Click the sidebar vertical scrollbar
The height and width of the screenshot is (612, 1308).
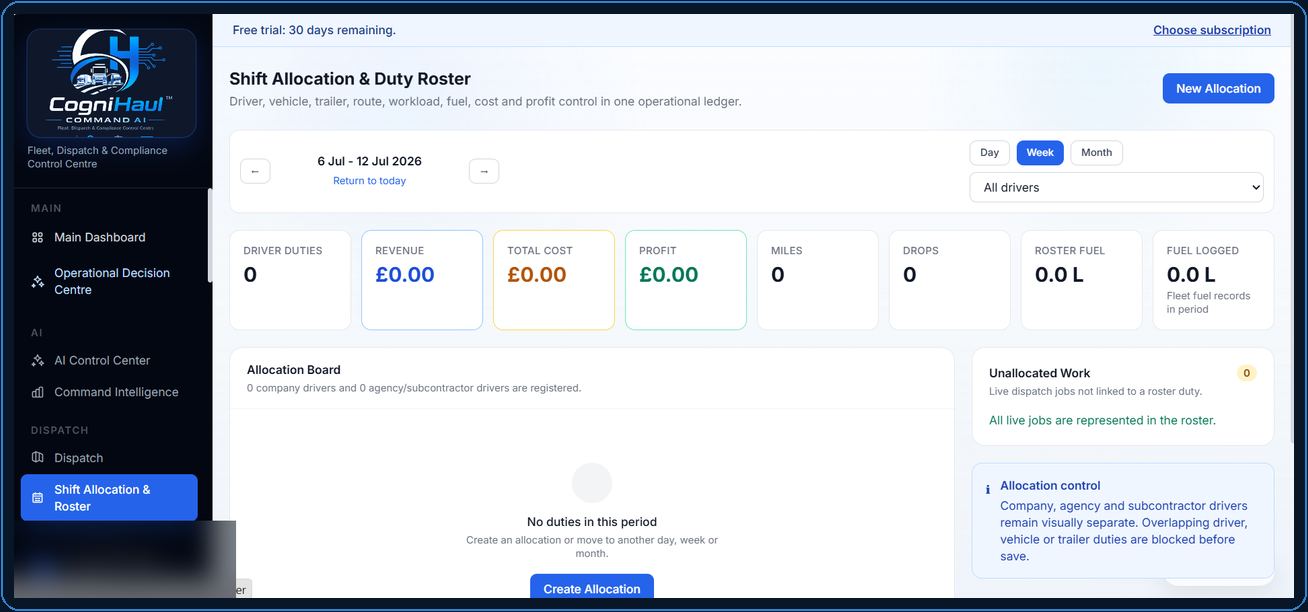[209, 235]
